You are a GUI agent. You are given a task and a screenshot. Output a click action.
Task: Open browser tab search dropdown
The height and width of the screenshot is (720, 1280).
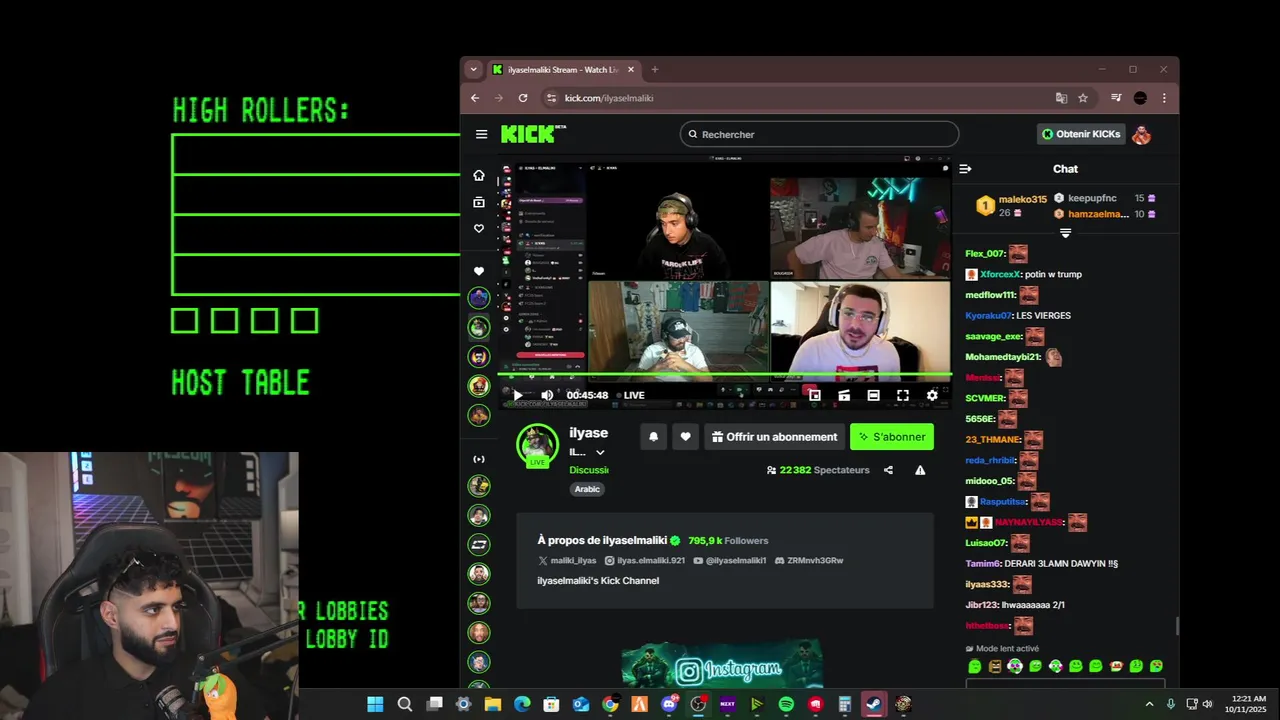pos(474,70)
